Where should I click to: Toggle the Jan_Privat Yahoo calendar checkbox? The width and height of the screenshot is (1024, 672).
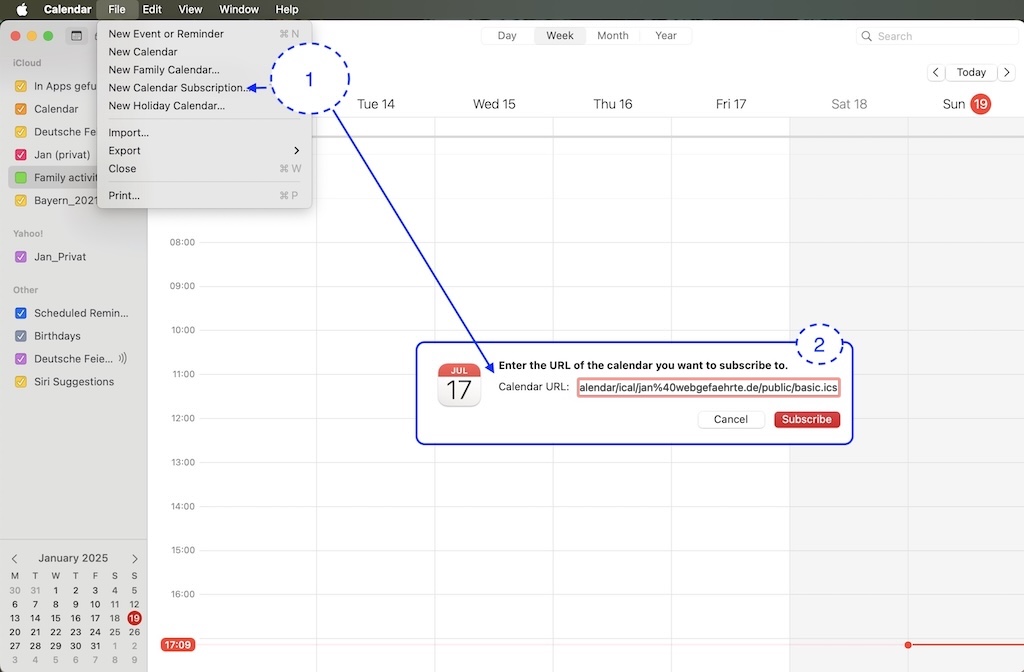(x=21, y=257)
